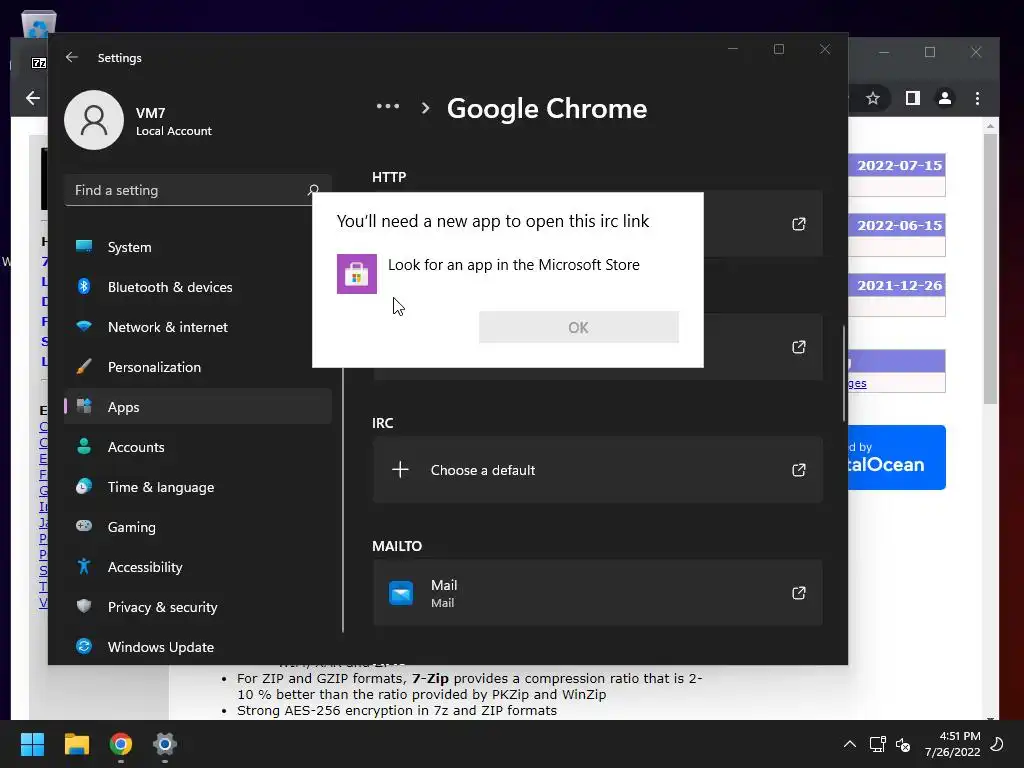Click Mail default app for MAILTO
The width and height of the screenshot is (1024, 768).
click(598, 592)
